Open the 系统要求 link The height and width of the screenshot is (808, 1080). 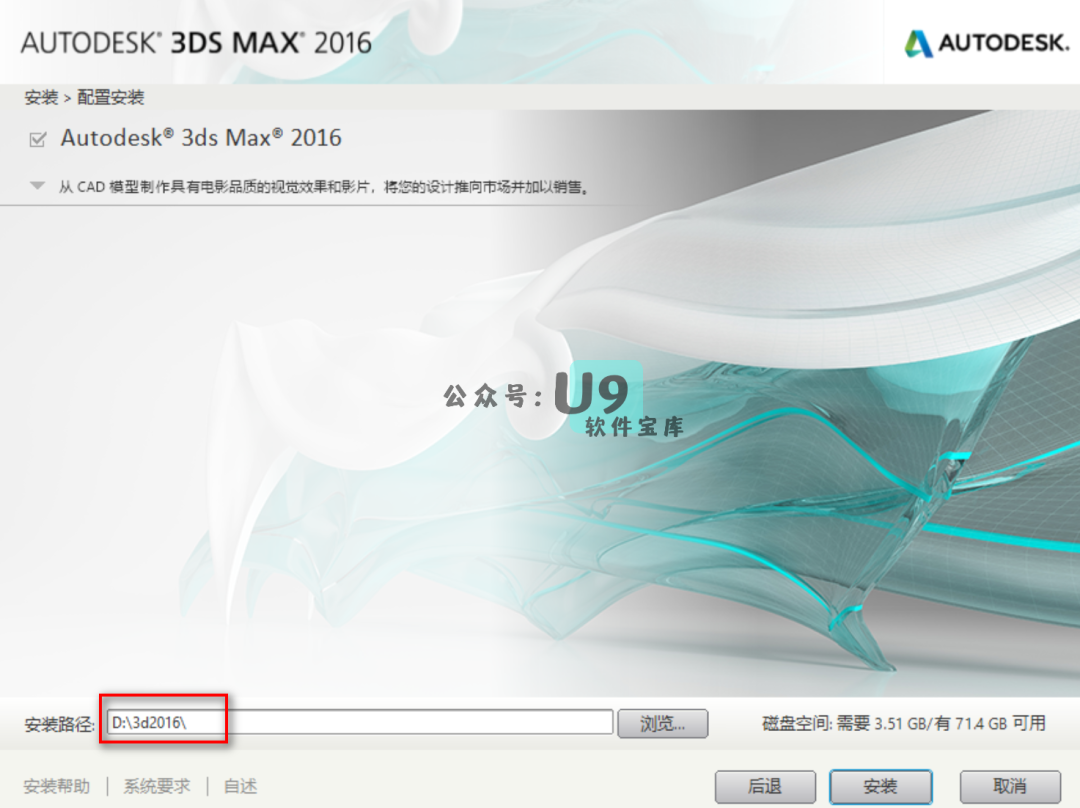pyautogui.click(x=157, y=786)
